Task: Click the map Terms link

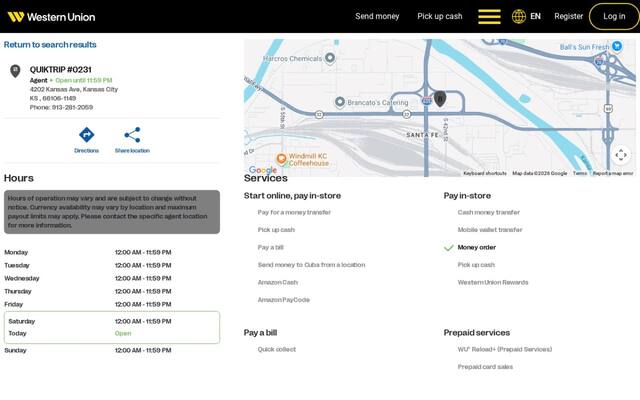Action: tap(580, 173)
